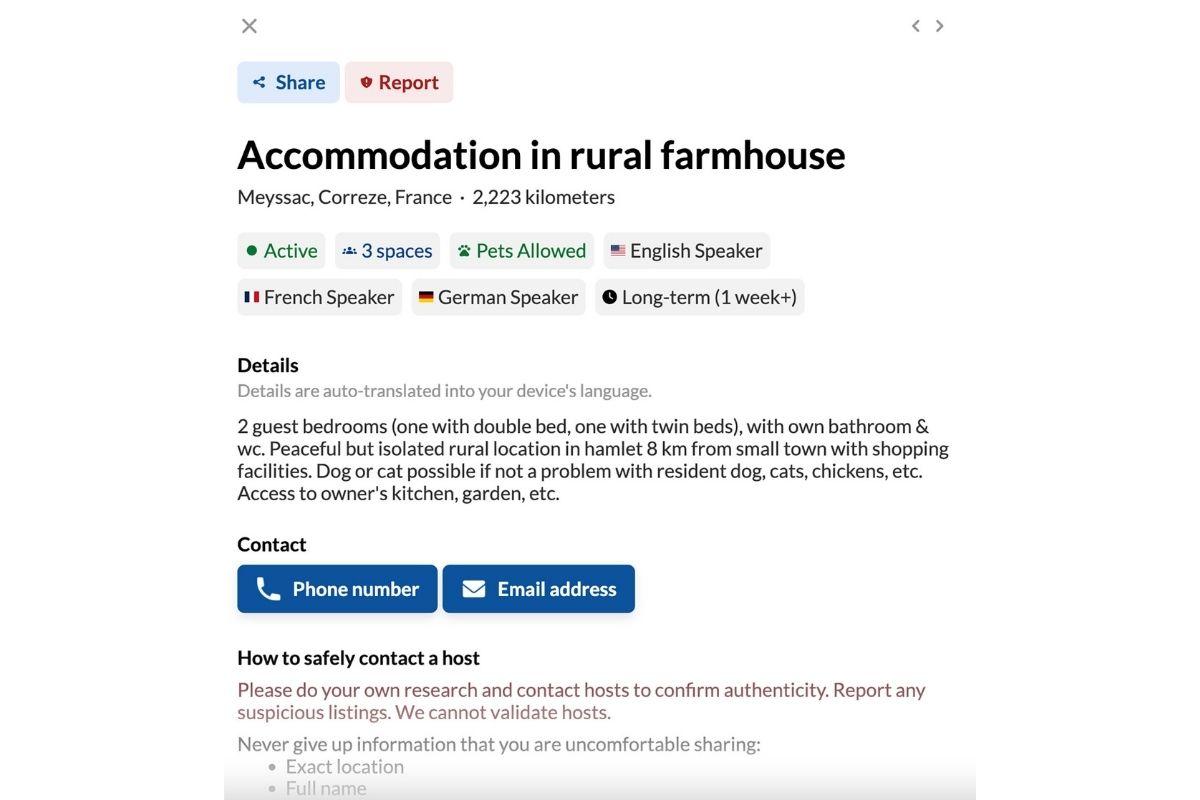Click the 3 spaces people icon
The height and width of the screenshot is (800, 1200).
click(x=349, y=251)
